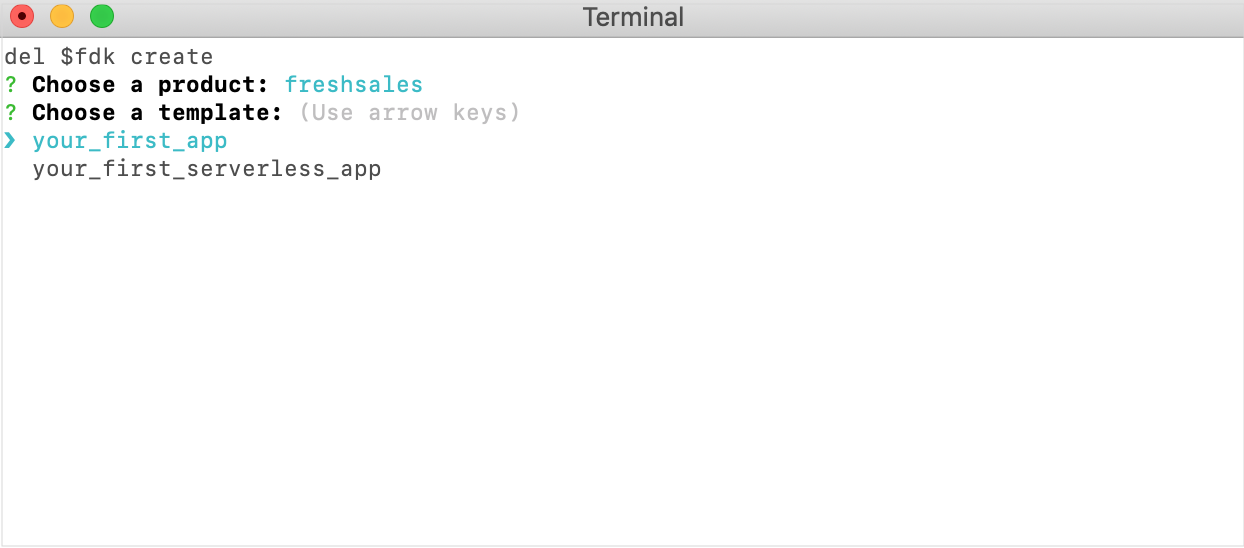The image size is (1244, 548).
Task: Click green question mark beside product prompt
Action: 10,85
